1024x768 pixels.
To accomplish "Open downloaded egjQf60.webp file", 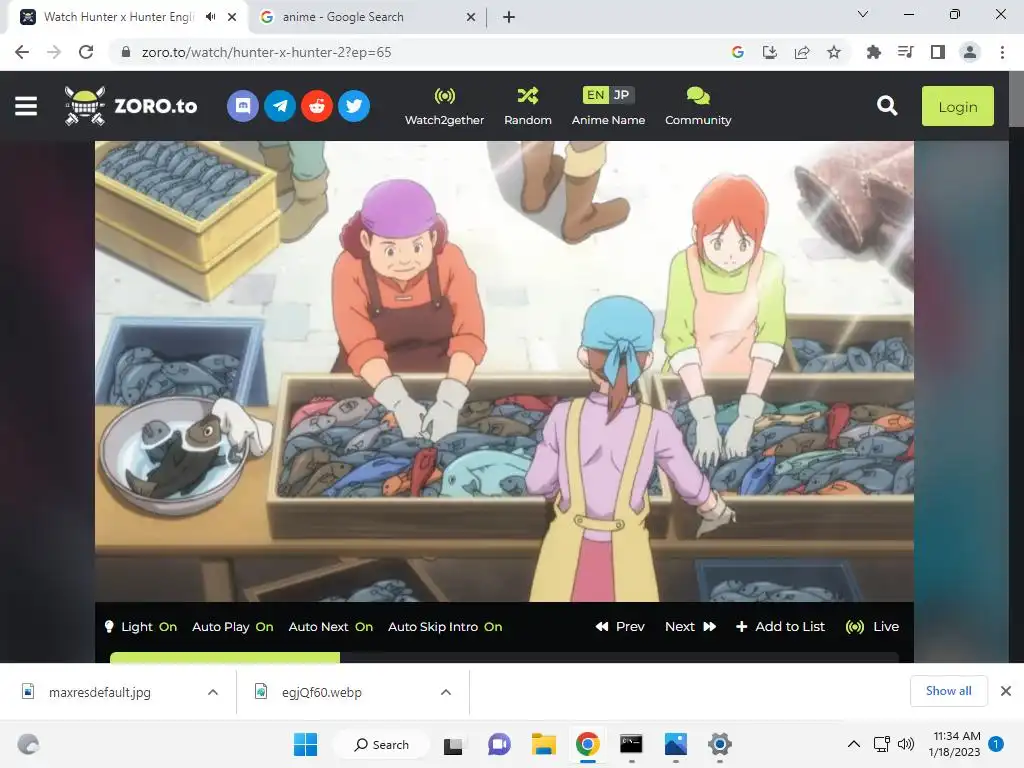I will pos(321,692).
